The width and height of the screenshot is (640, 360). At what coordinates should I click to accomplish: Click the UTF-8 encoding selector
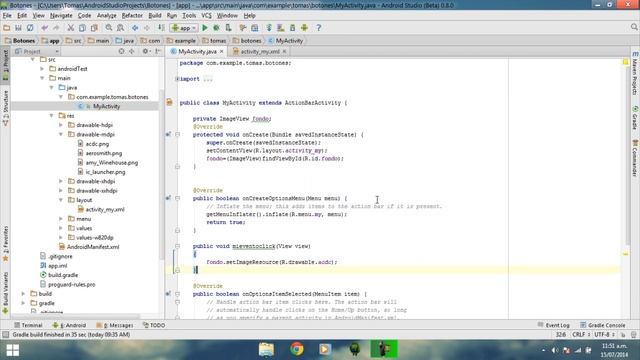pos(604,335)
